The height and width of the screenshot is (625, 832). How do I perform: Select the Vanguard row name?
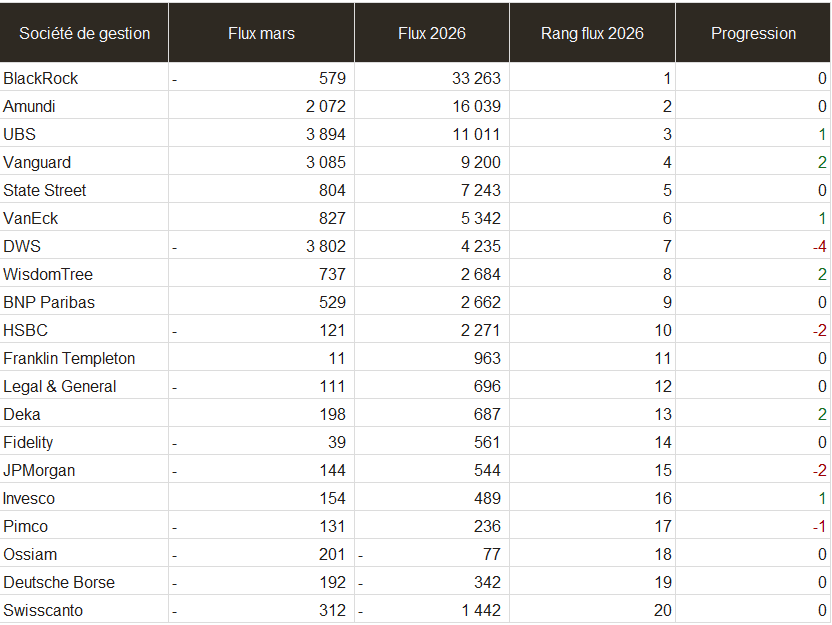pos(37,162)
